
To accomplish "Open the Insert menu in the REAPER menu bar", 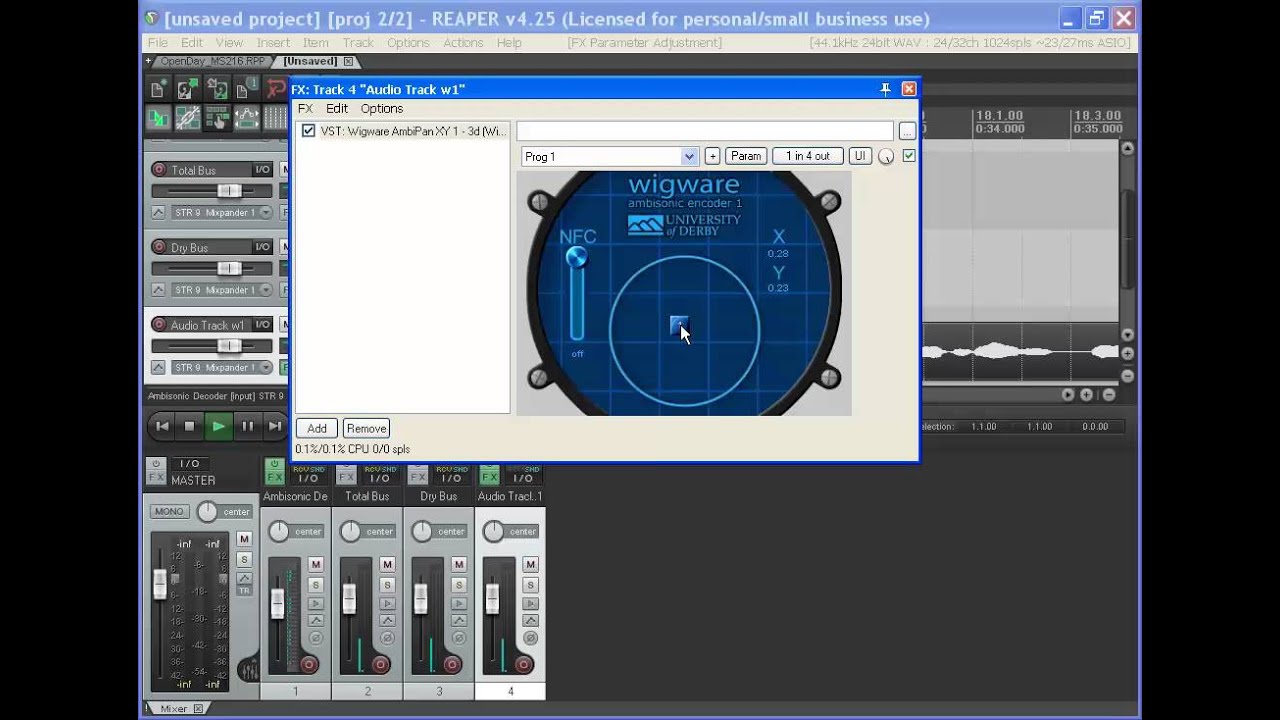I will click(273, 43).
